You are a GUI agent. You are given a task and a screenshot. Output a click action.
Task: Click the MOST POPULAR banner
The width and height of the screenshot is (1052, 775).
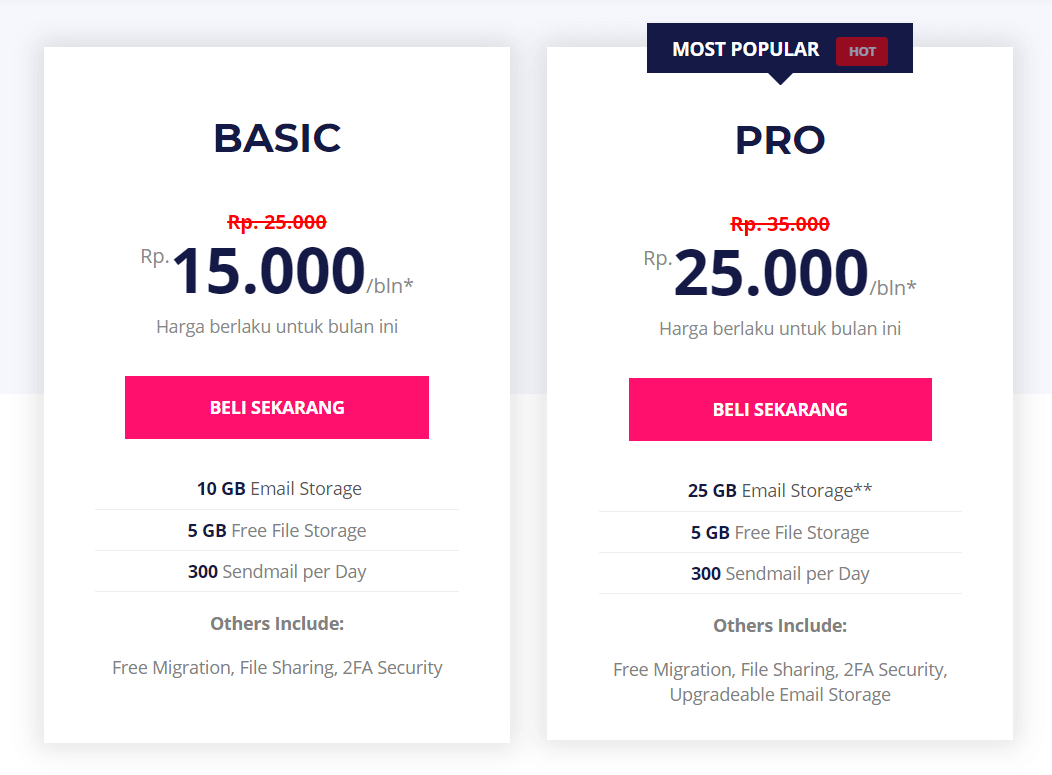[x=780, y=49]
